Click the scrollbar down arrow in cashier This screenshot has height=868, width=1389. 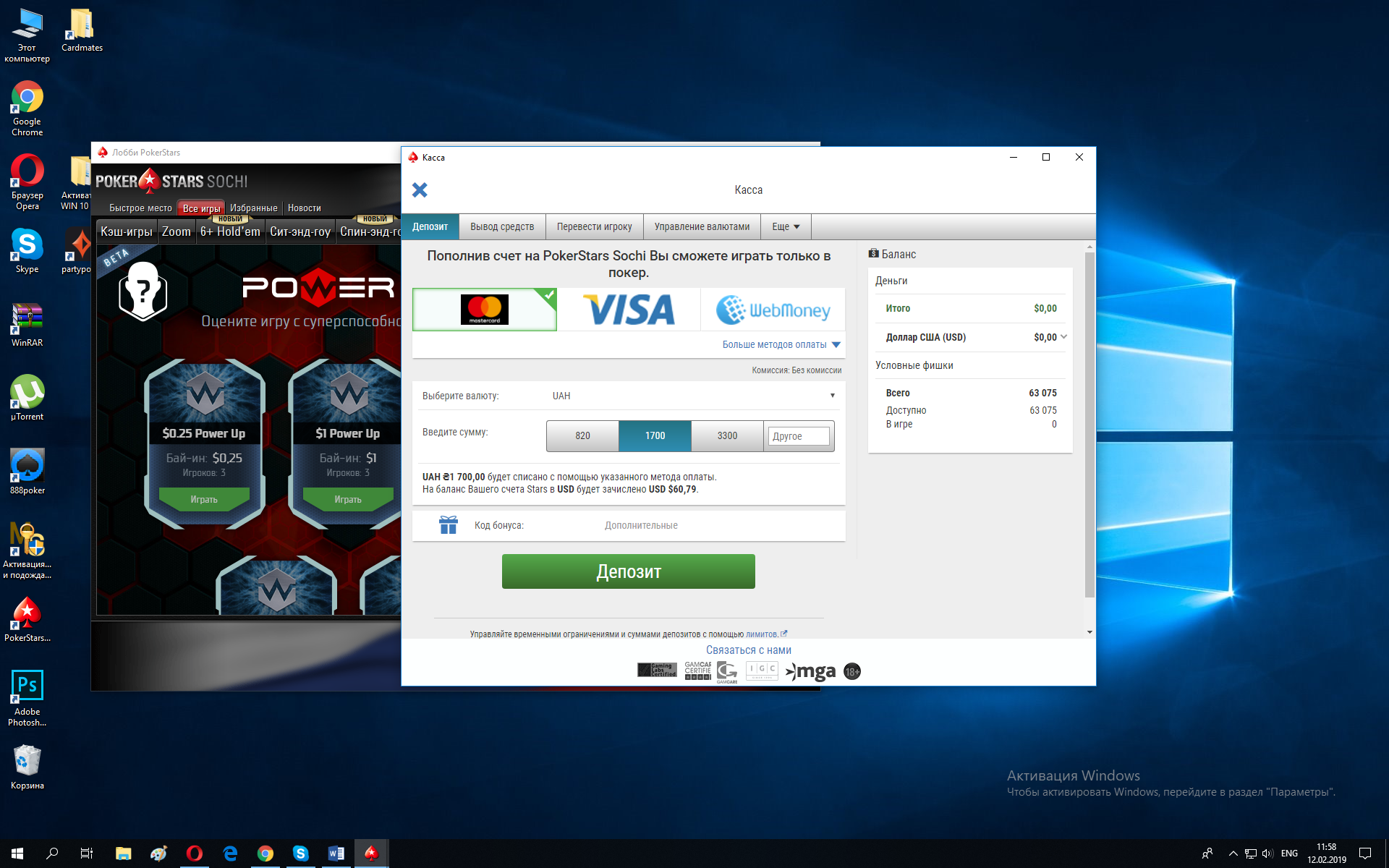1089,632
